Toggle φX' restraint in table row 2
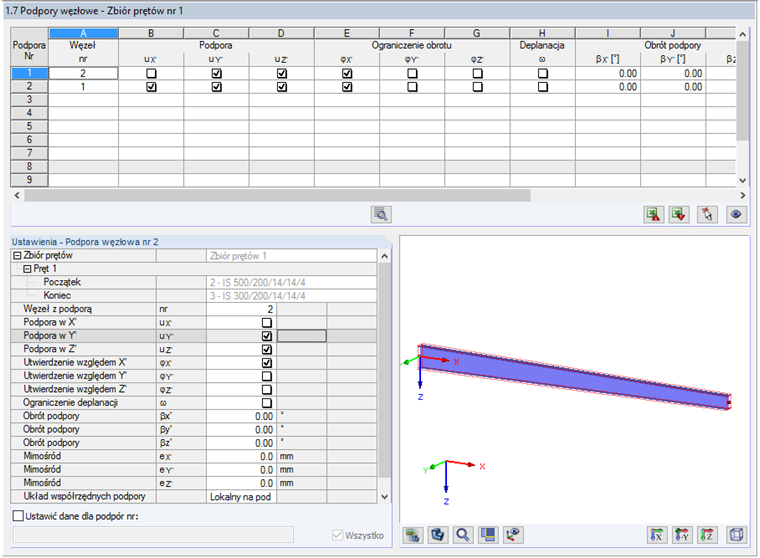 click(x=347, y=87)
